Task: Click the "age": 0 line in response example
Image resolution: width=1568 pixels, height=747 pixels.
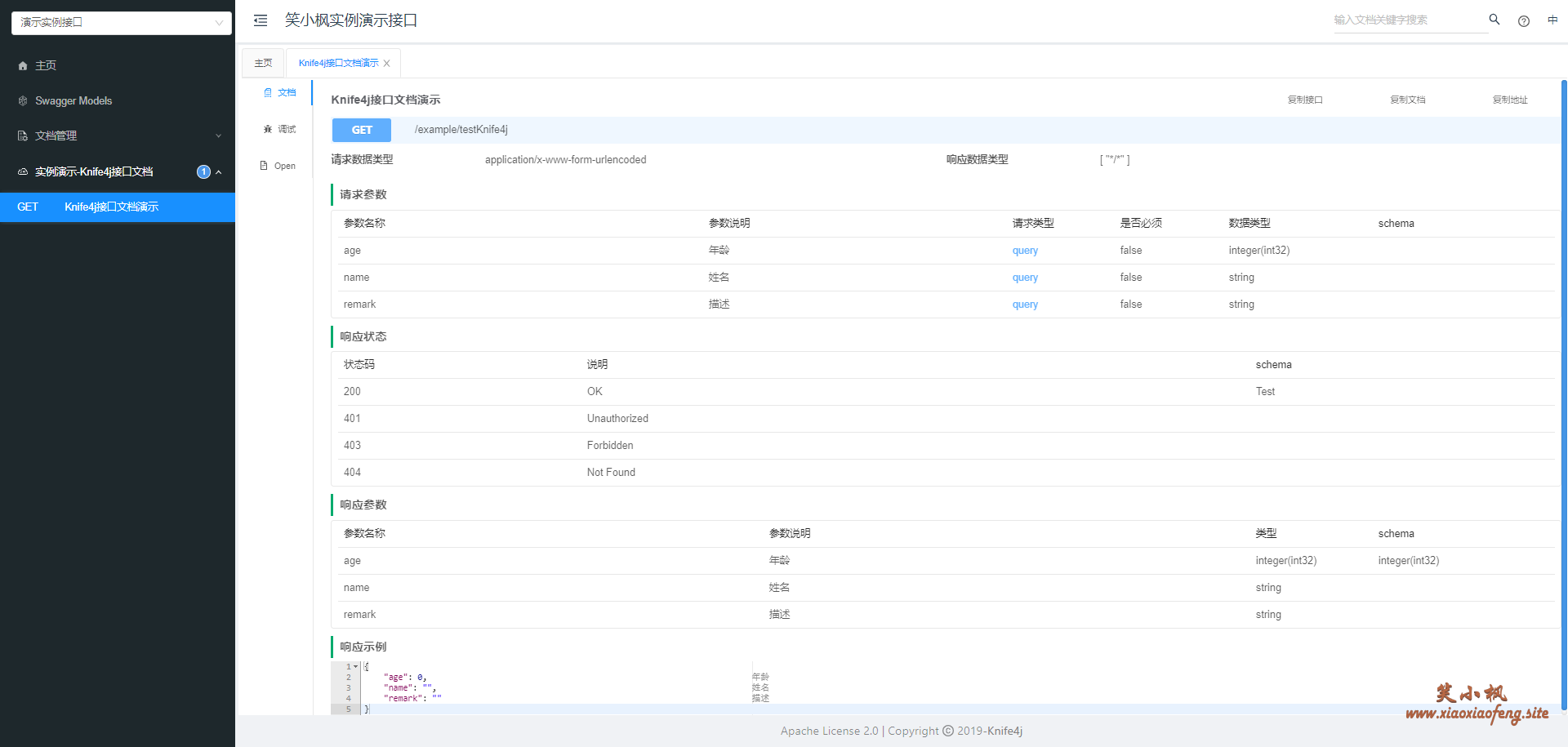Action: point(405,678)
